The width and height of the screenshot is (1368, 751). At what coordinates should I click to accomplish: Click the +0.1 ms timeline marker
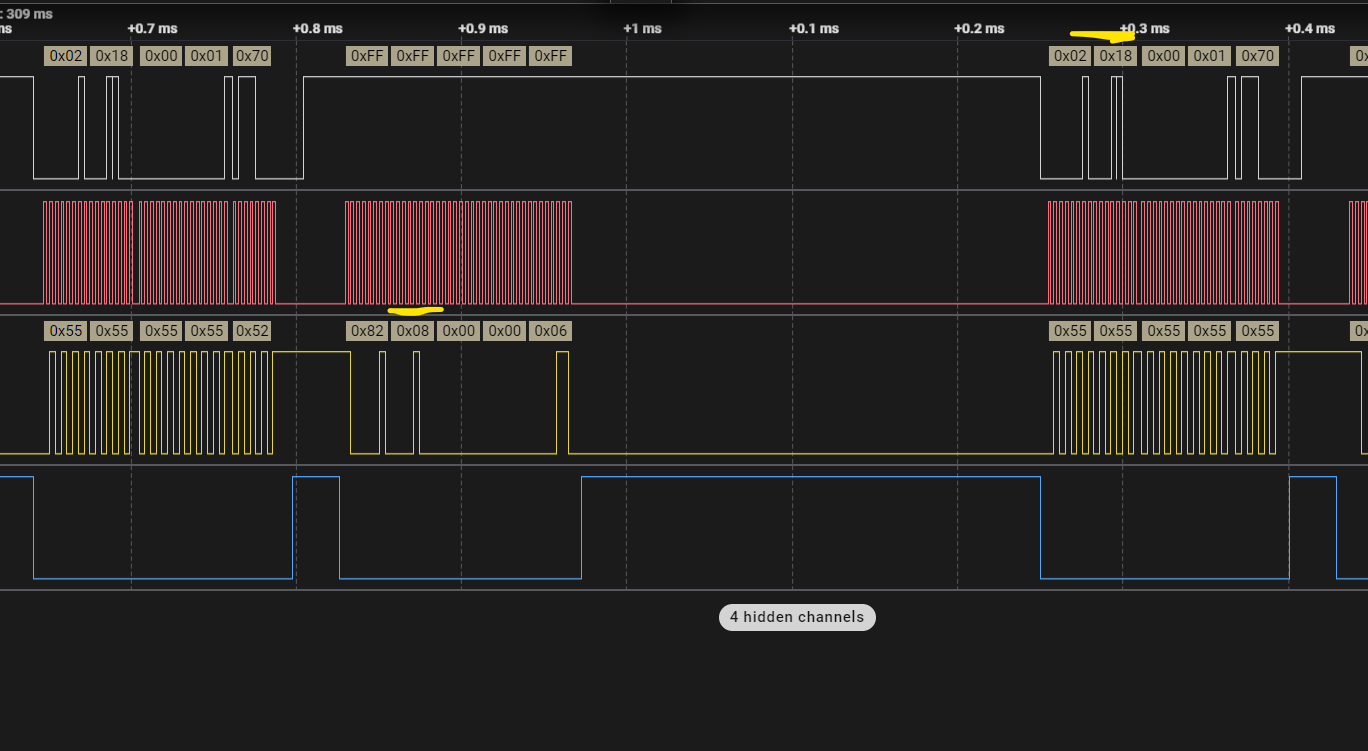(814, 28)
